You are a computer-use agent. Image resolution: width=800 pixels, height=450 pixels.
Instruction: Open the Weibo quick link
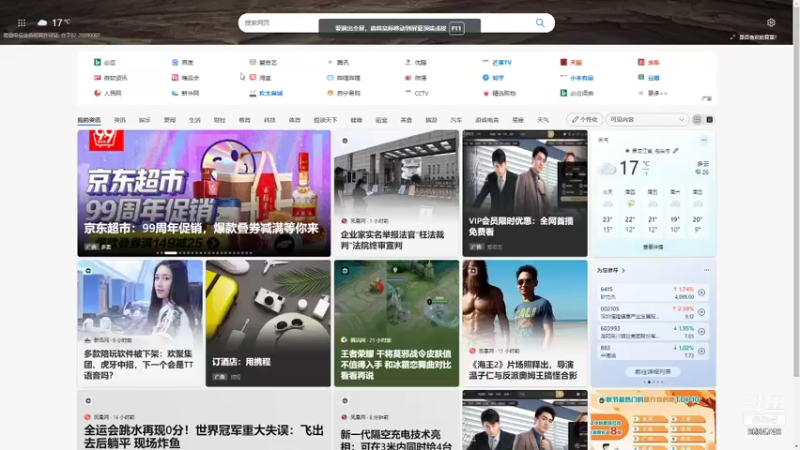pyautogui.click(x=416, y=78)
